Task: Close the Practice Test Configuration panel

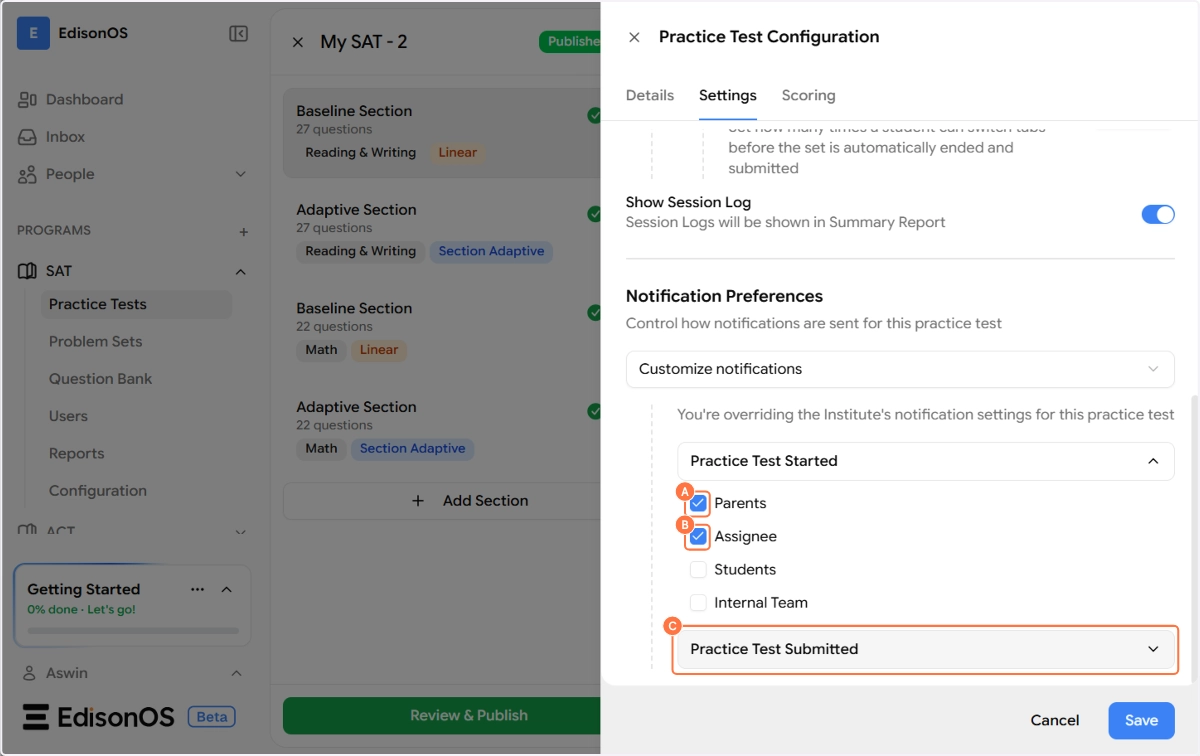Action: (634, 37)
